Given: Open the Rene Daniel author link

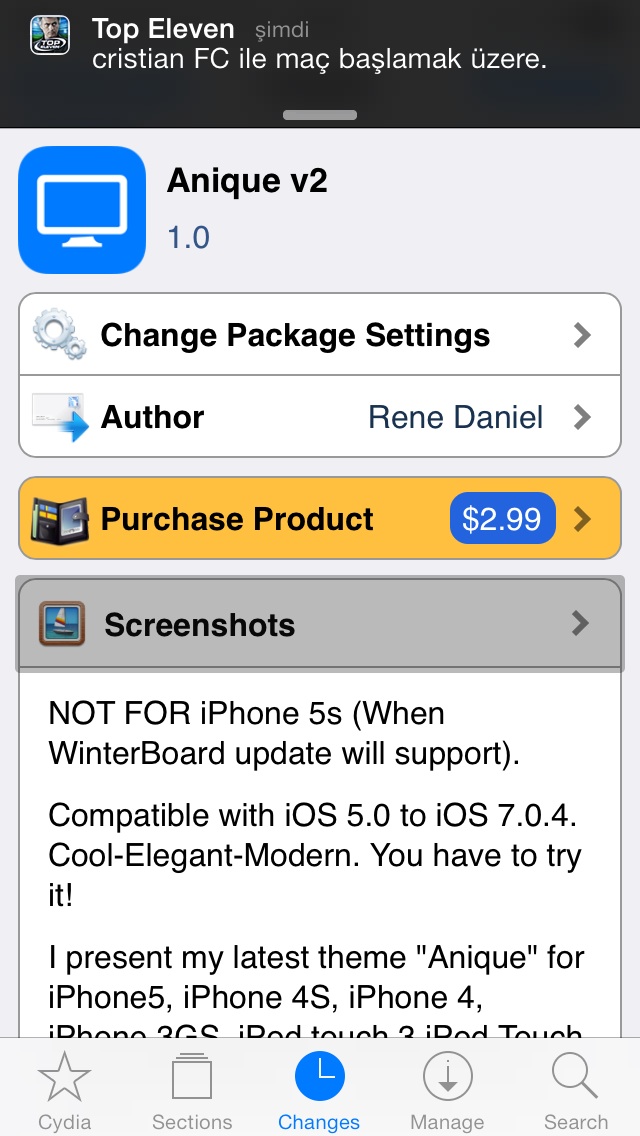Looking at the screenshot, I should pos(455,417).
